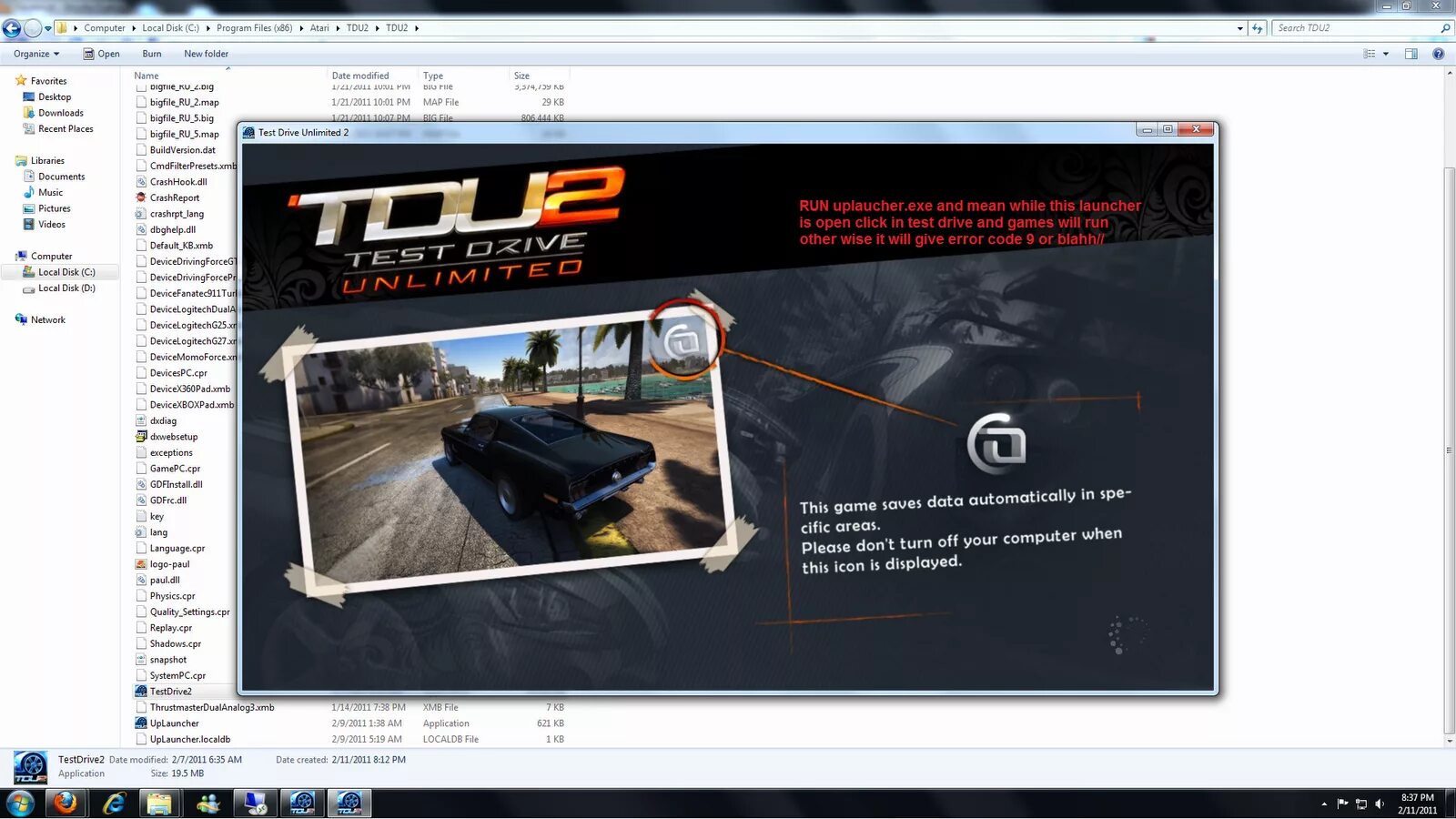This screenshot has width=1456, height=819.
Task: Click the refresh button beside address bar
Action: pyautogui.click(x=1258, y=28)
